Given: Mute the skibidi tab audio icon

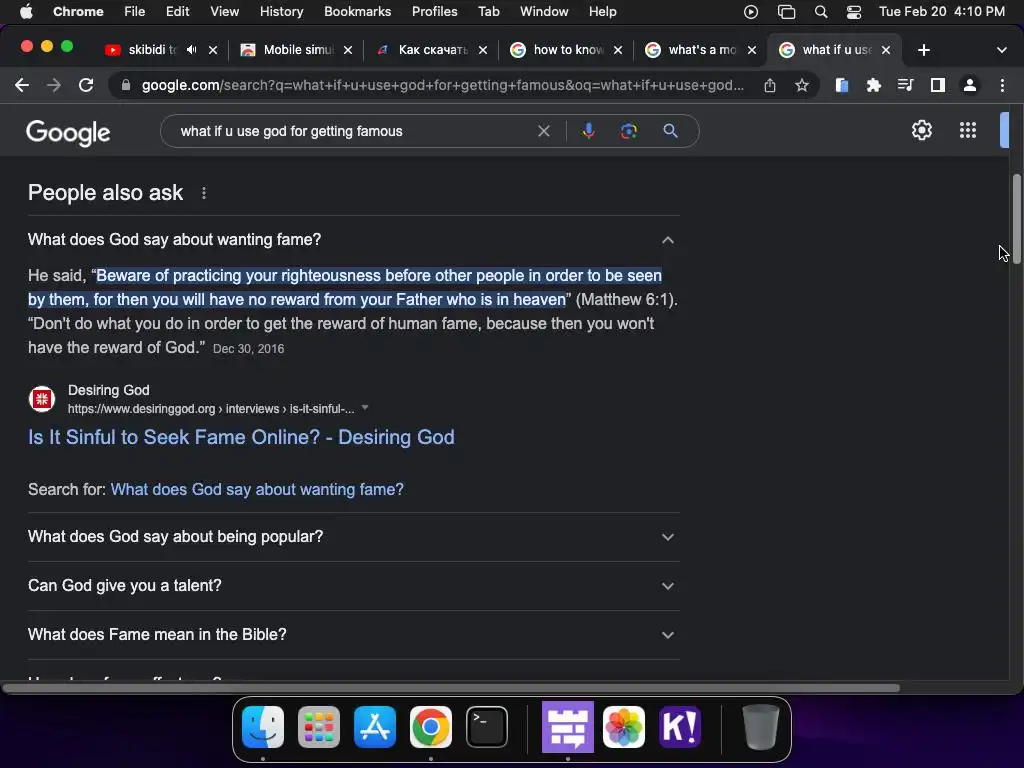Looking at the screenshot, I should click(x=191, y=50).
